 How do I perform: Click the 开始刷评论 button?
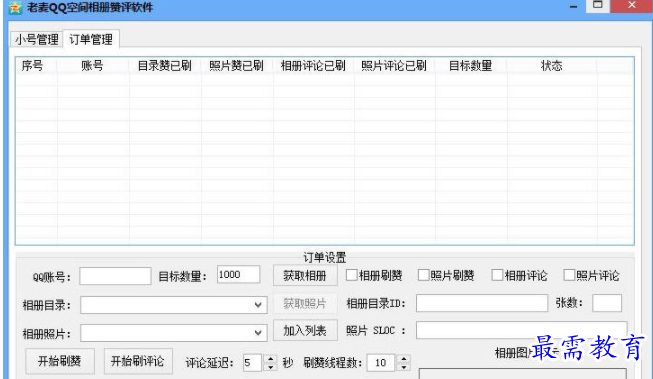(137, 361)
